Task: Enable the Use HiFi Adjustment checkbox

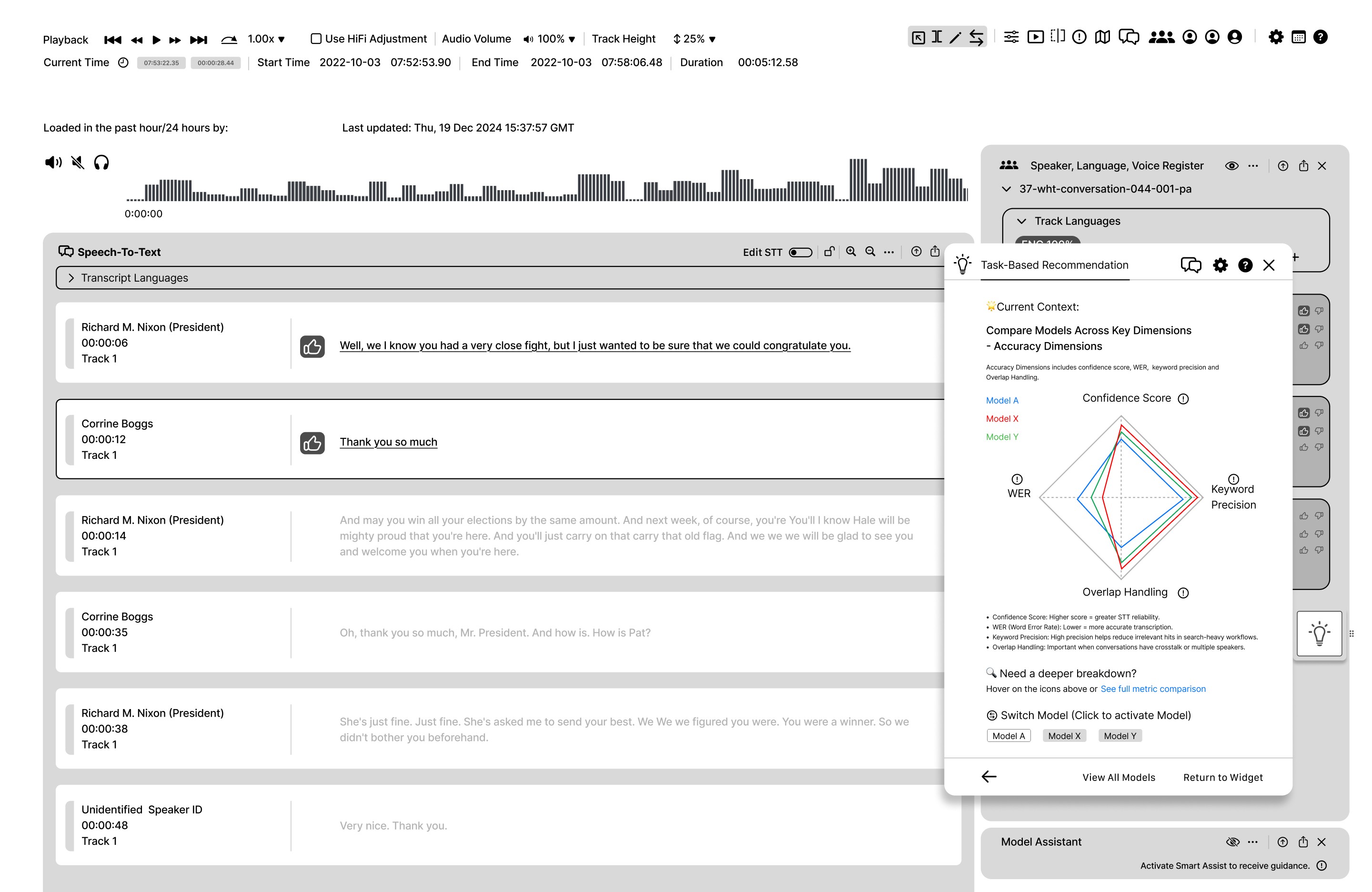Action: 316,39
